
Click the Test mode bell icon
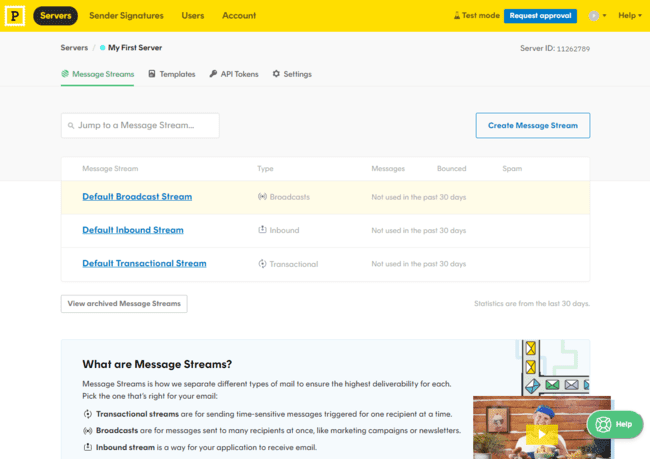[457, 16]
